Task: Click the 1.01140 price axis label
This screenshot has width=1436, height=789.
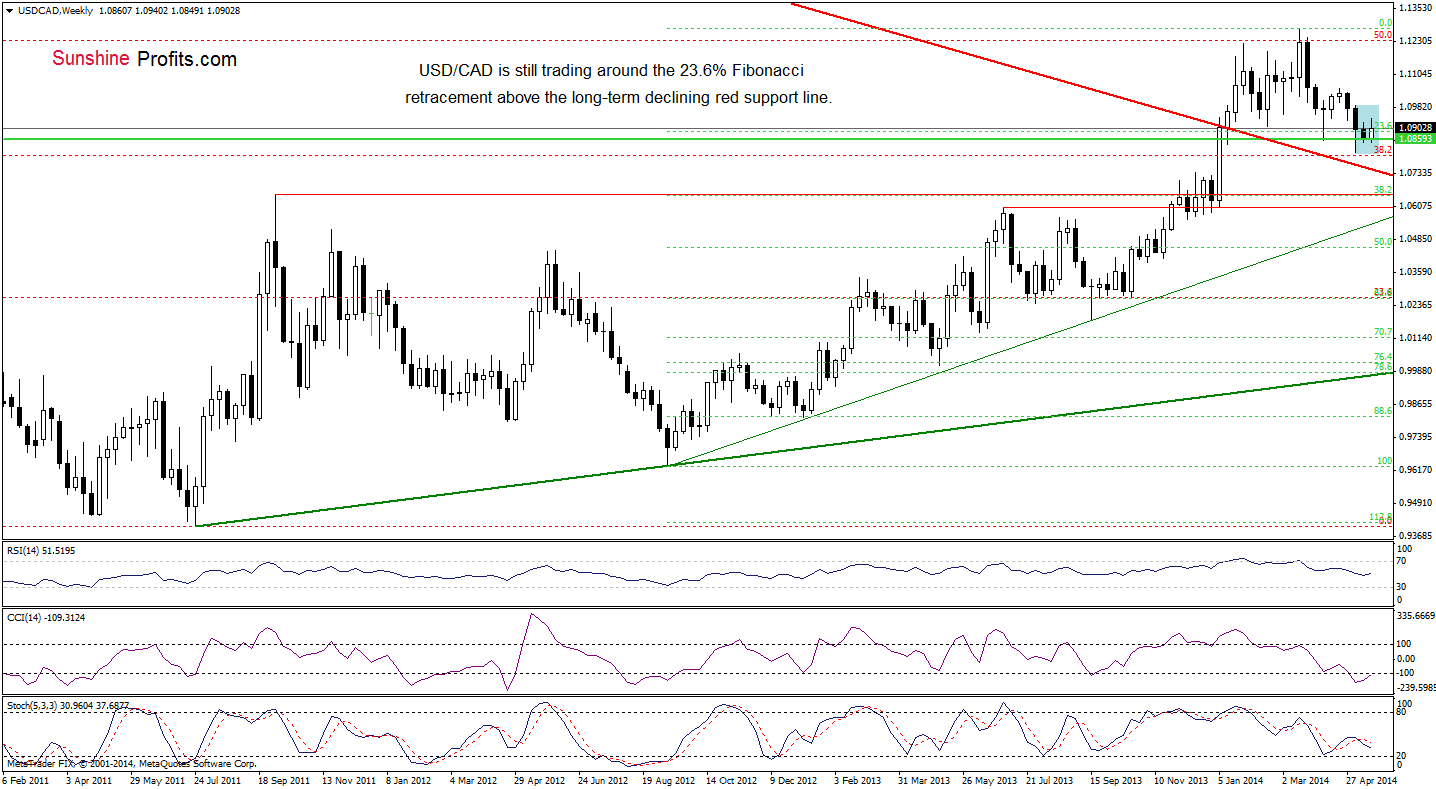Action: tap(1417, 338)
